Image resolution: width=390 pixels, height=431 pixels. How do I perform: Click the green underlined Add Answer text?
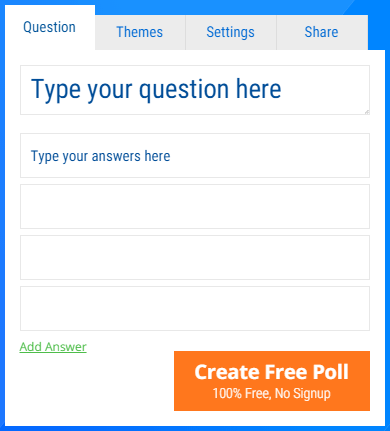(53, 347)
